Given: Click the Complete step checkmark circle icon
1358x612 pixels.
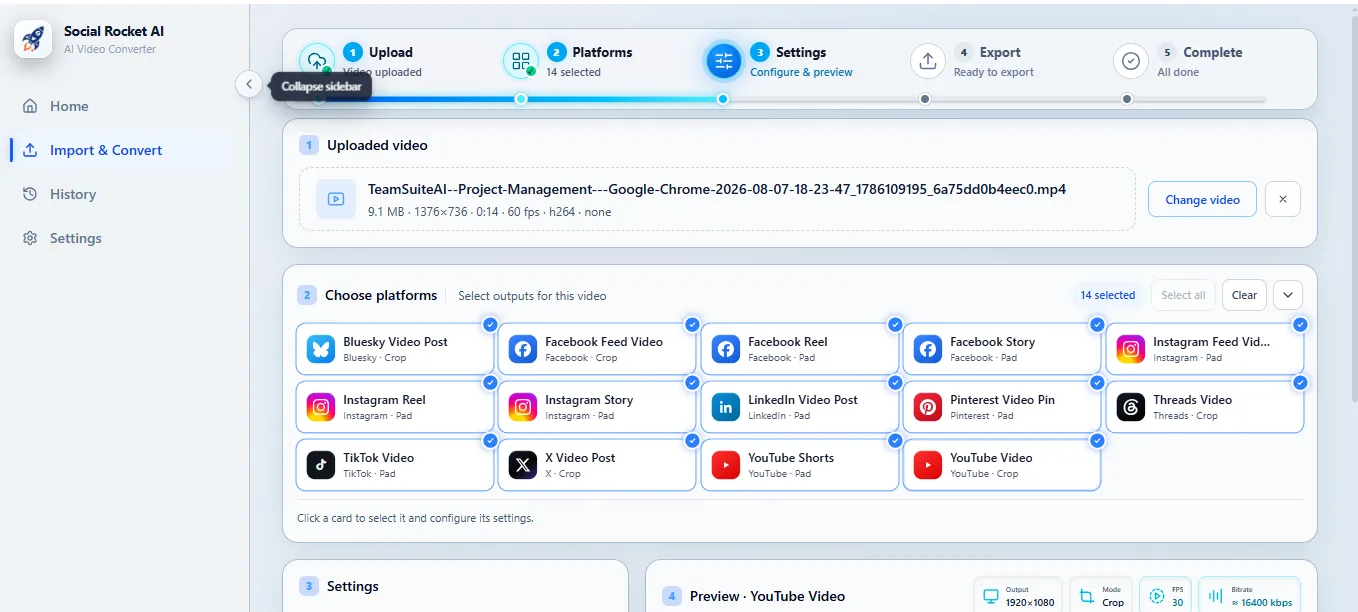Looking at the screenshot, I should [1131, 61].
